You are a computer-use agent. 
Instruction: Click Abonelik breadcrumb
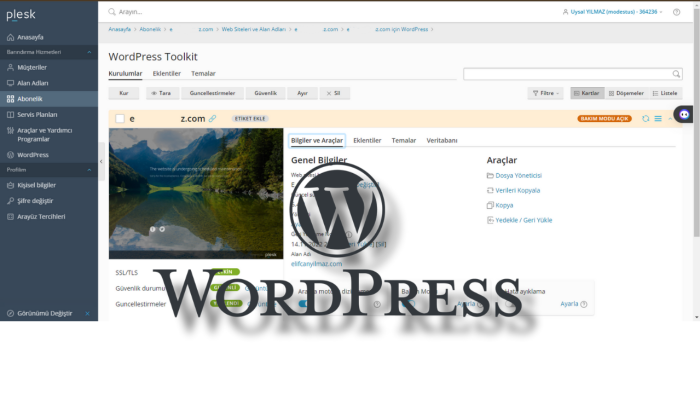pos(150,29)
